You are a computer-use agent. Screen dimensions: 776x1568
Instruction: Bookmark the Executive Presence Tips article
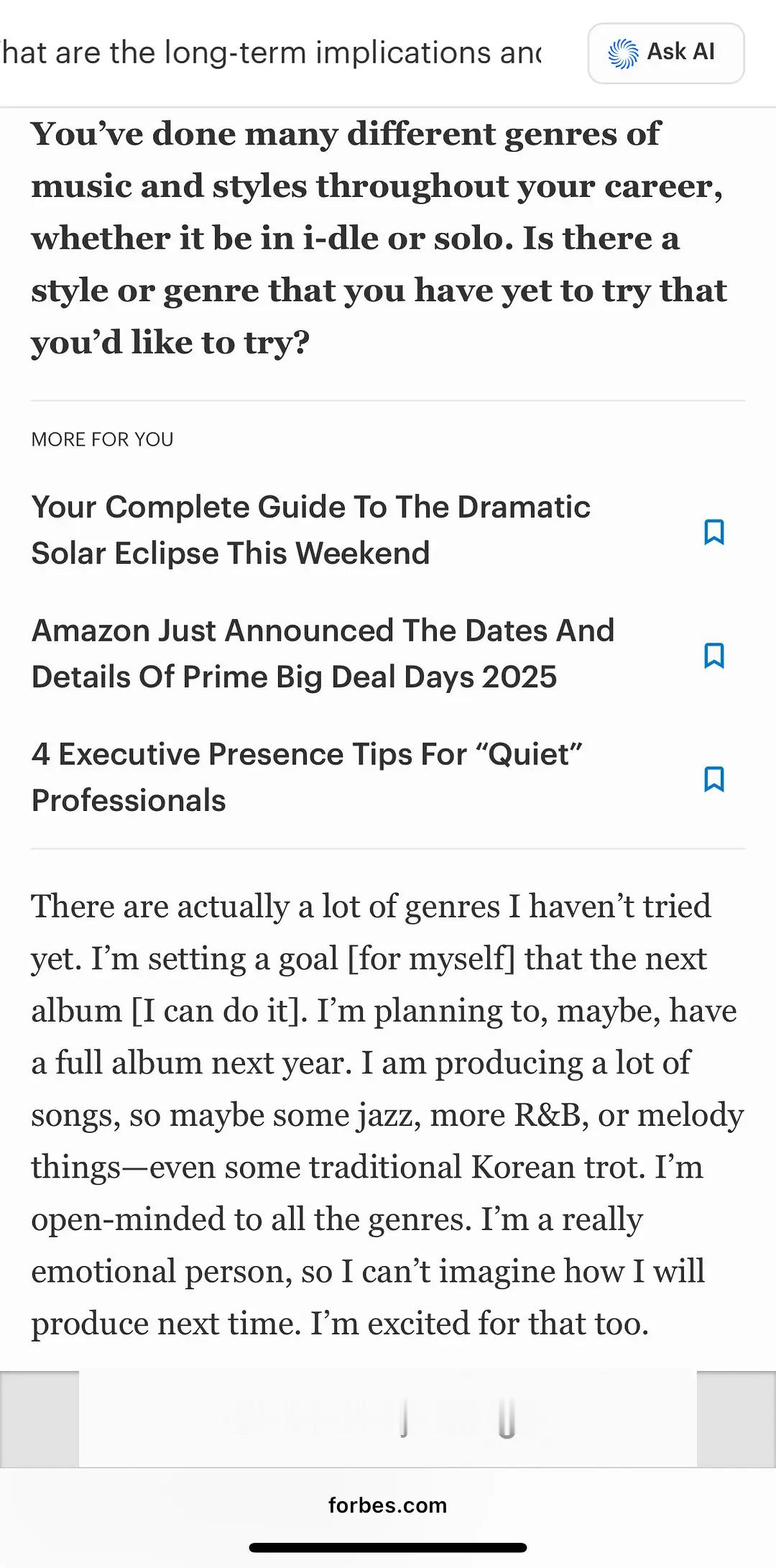pyautogui.click(x=713, y=779)
